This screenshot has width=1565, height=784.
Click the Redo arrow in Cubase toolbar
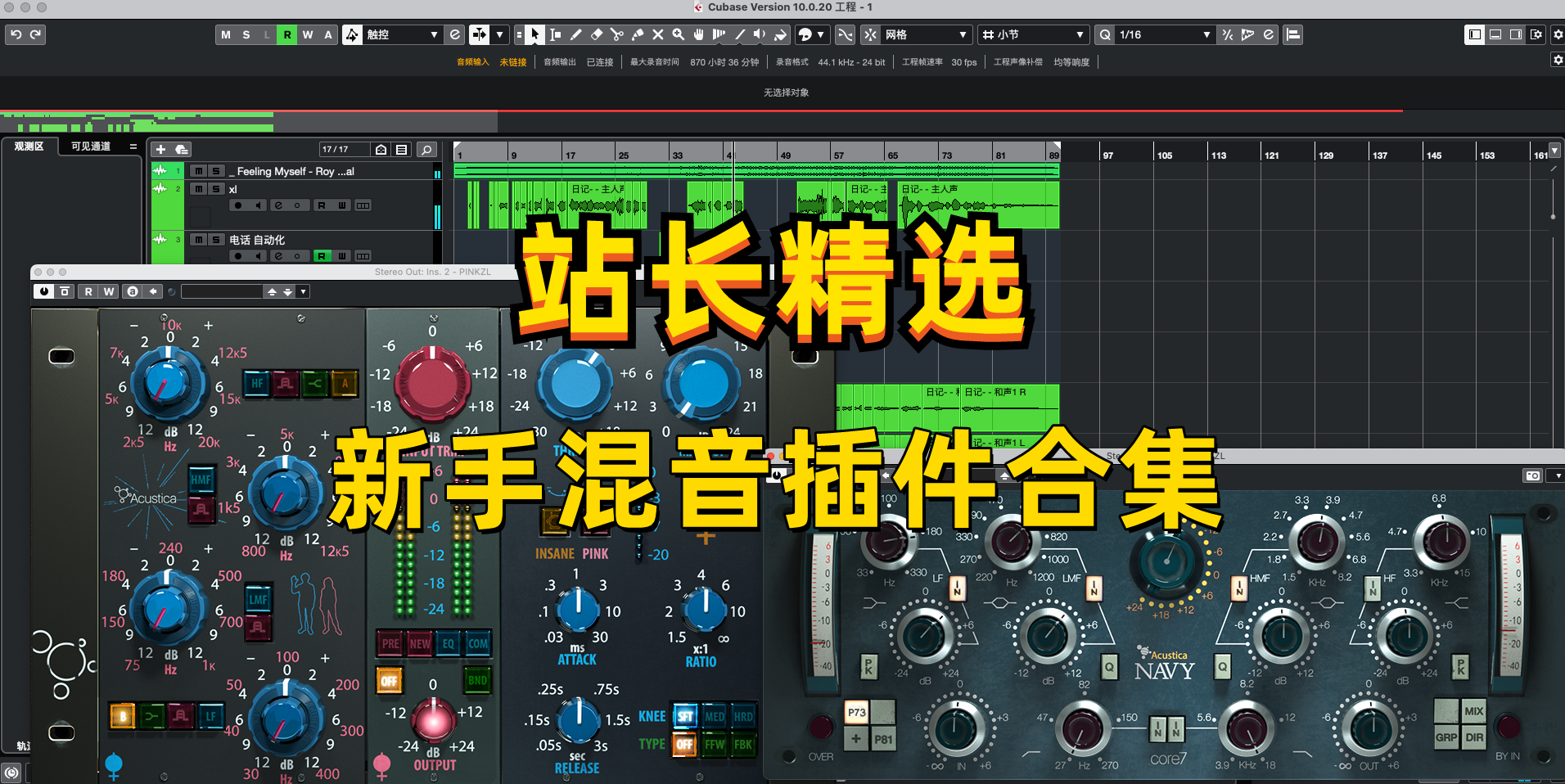[x=35, y=34]
